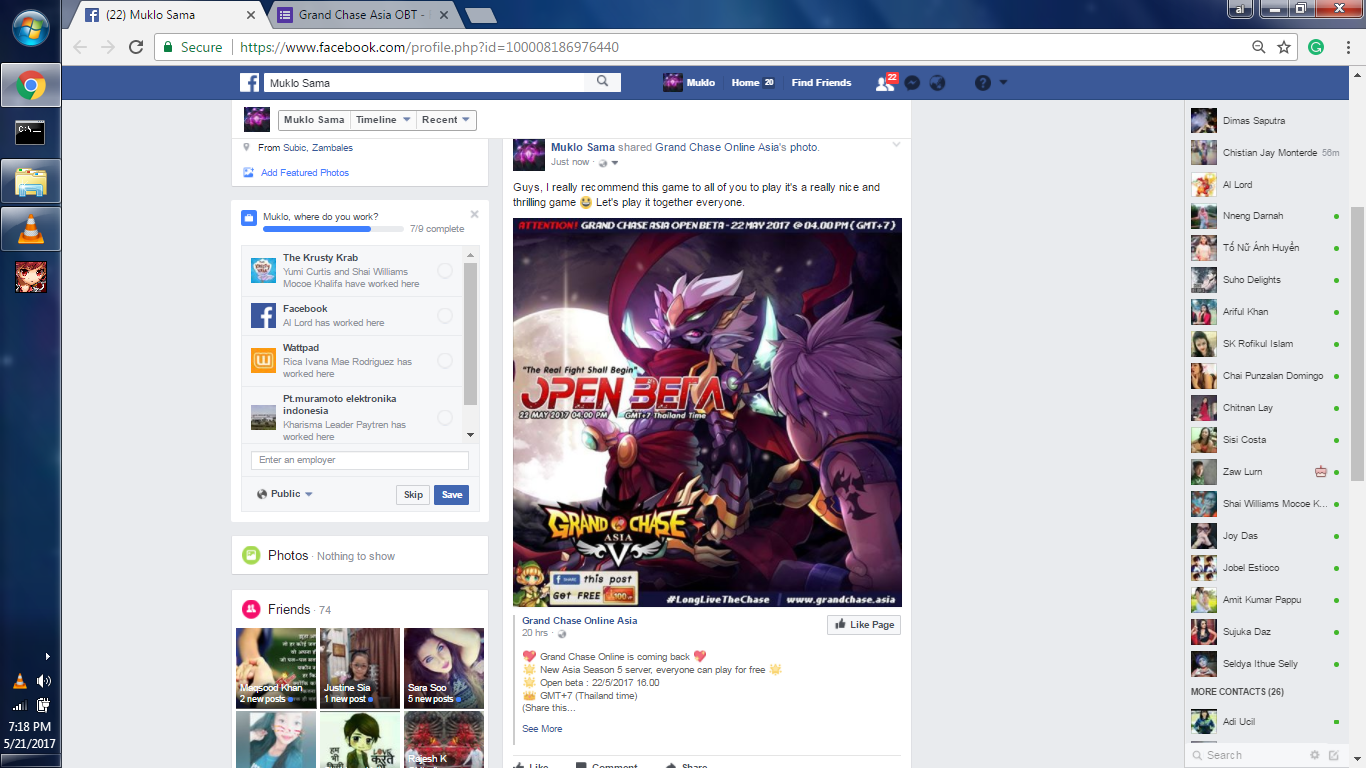
Task: Open the Subic, Zambales link
Action: coord(318,148)
